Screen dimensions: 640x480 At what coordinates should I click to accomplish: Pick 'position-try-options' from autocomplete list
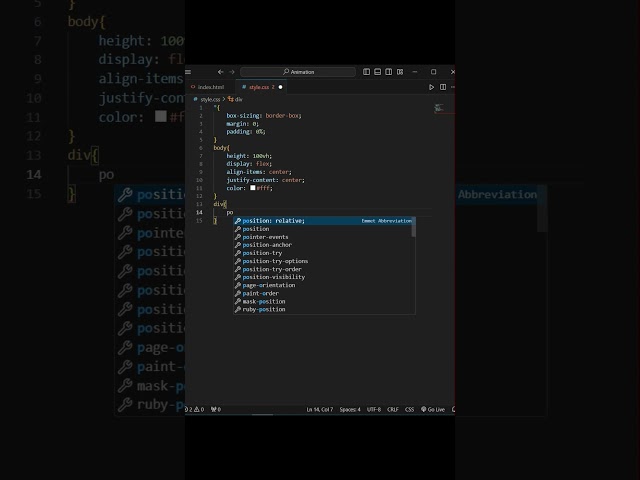click(x=324, y=261)
